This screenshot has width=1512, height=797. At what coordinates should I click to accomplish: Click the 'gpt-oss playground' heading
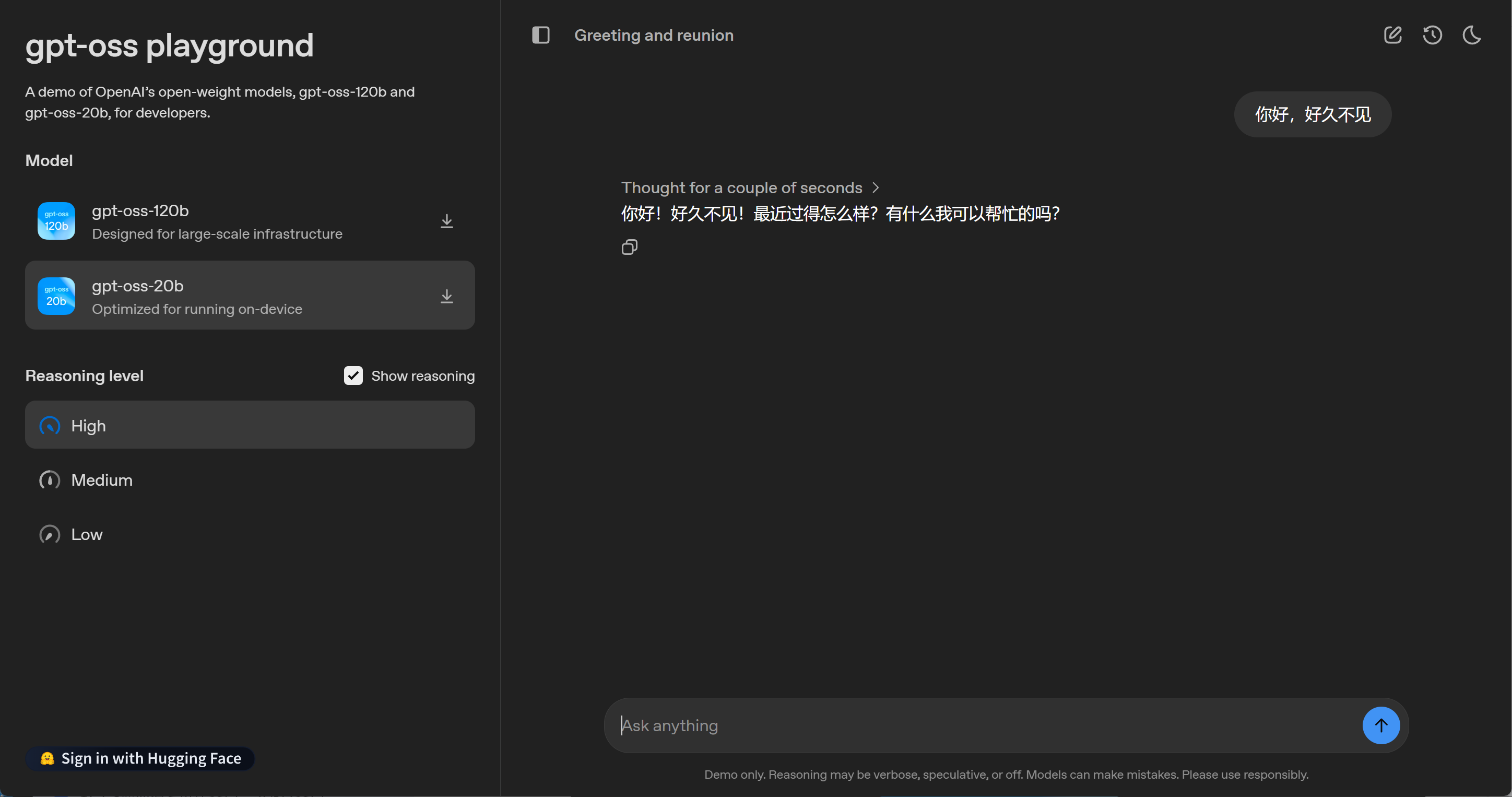[x=170, y=45]
